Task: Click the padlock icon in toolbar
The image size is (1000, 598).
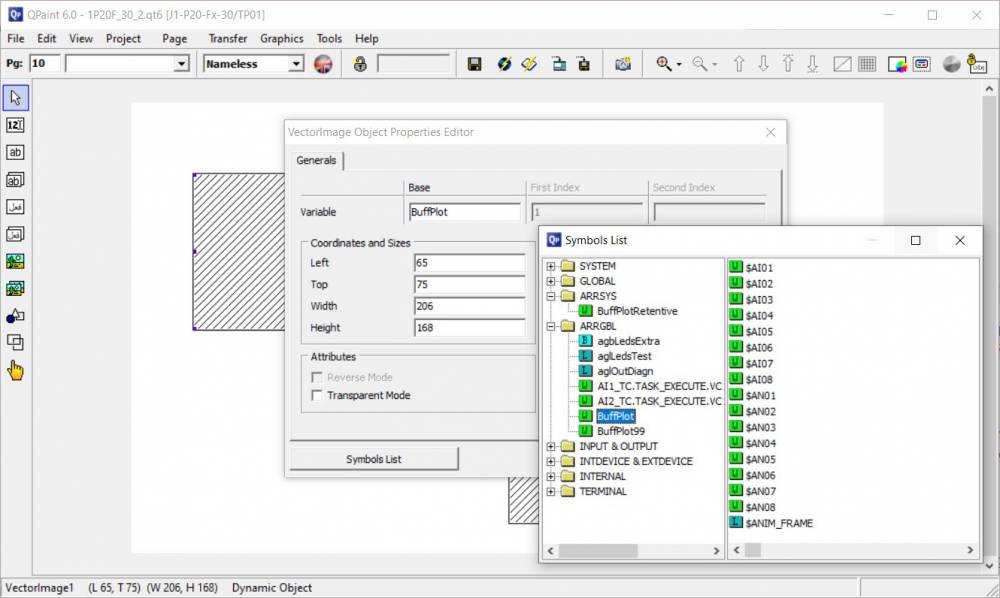Action: coord(360,64)
